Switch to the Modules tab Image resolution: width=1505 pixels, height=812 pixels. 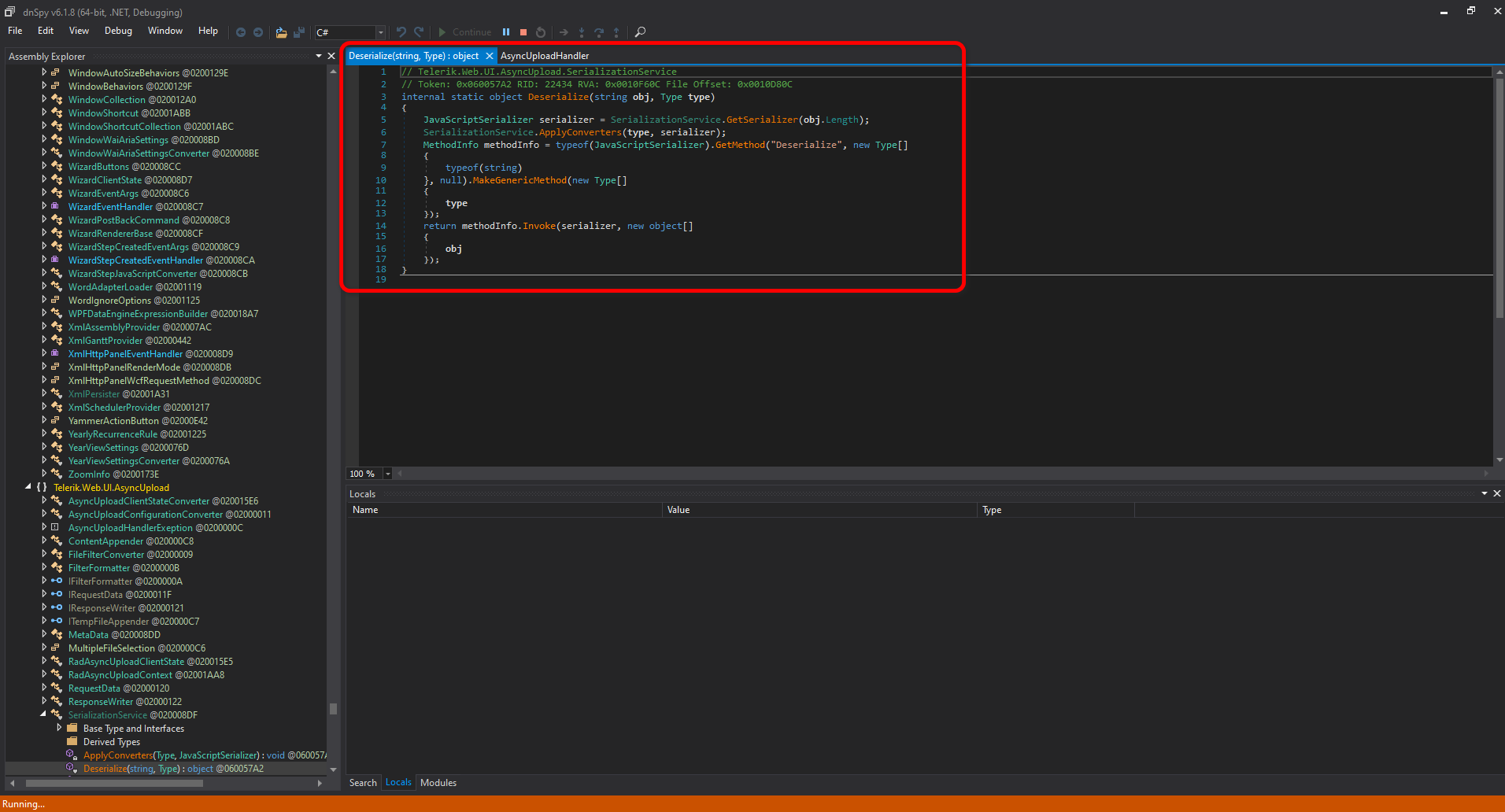(x=438, y=782)
